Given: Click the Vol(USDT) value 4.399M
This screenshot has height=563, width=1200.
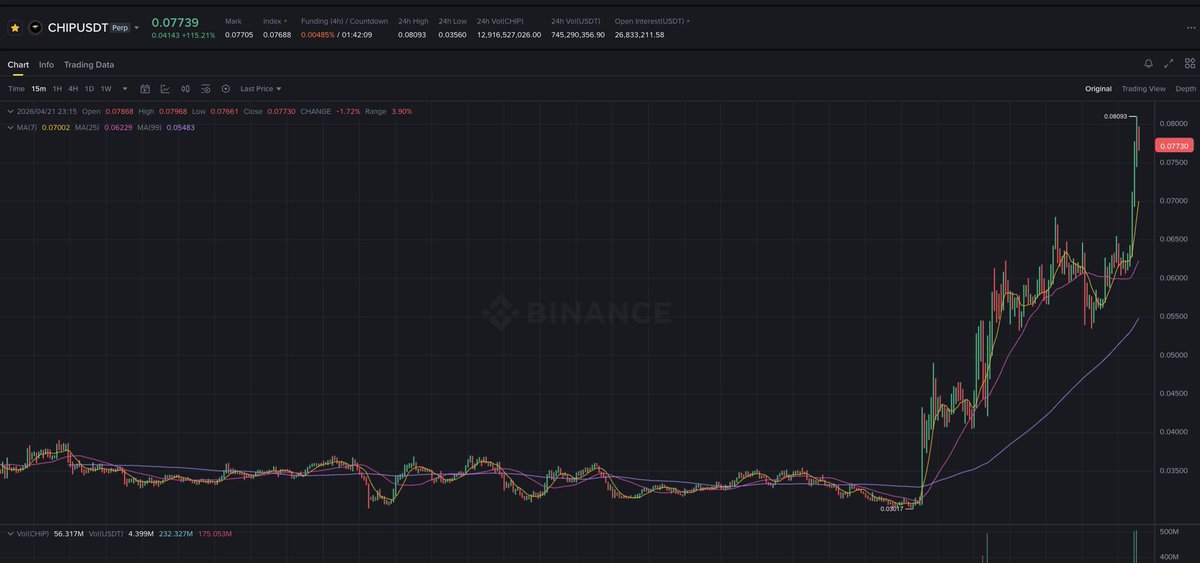Looking at the screenshot, I should (x=139, y=534).
